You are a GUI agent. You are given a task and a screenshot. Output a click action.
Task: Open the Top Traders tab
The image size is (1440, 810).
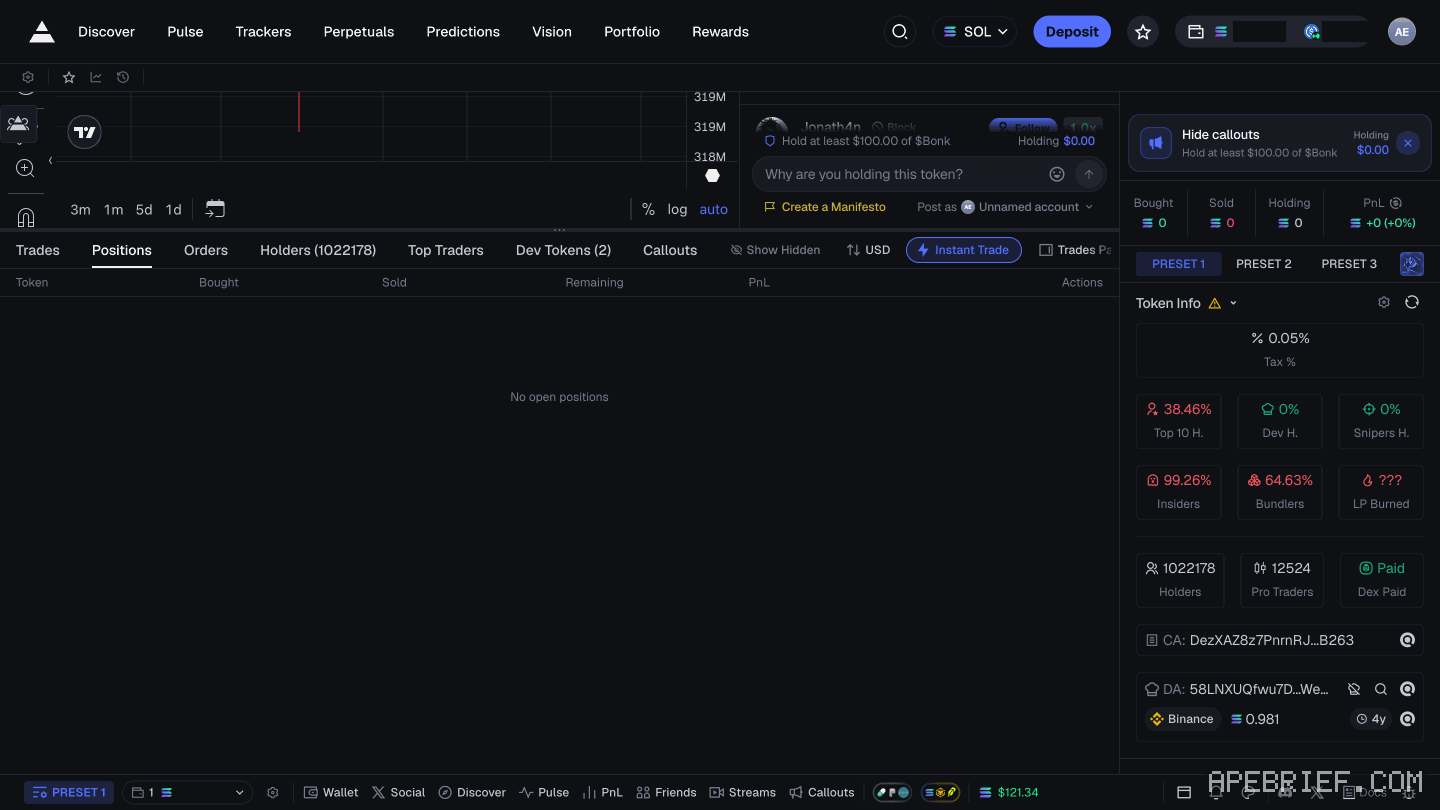point(446,250)
